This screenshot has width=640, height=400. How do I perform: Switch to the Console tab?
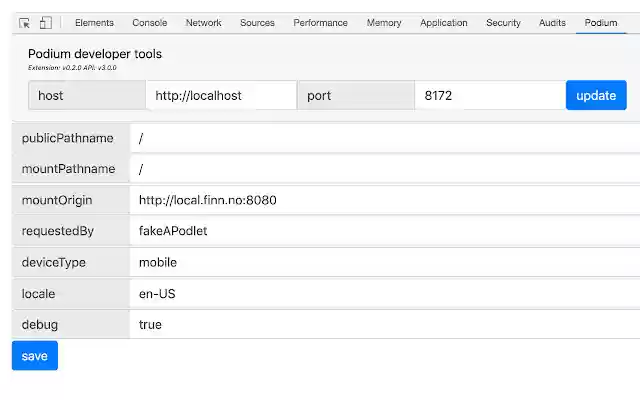[x=150, y=23]
